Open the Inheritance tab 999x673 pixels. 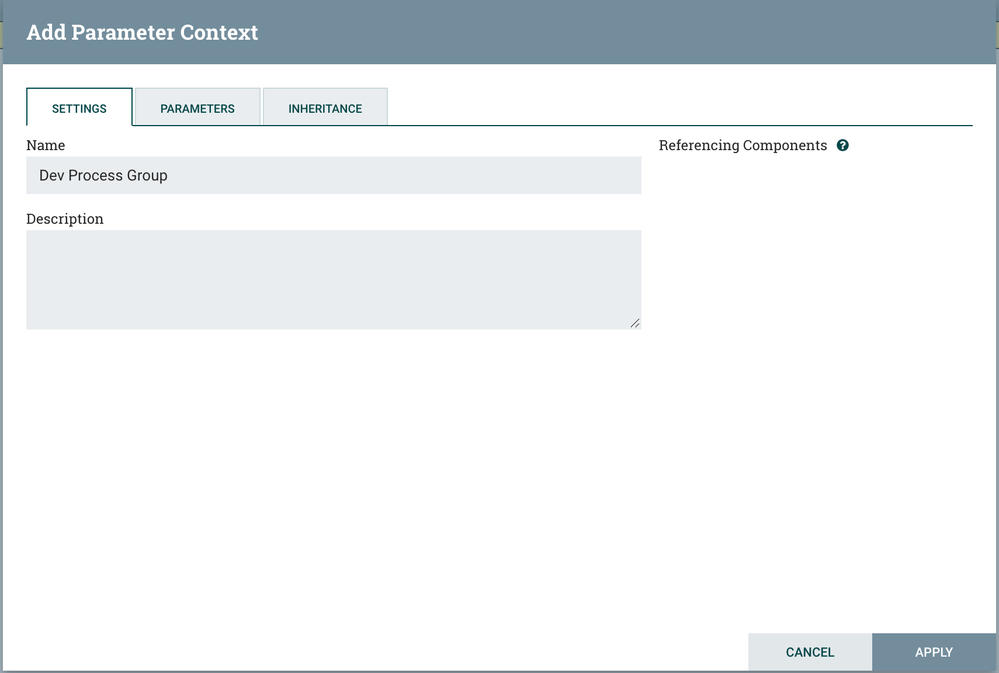(325, 108)
